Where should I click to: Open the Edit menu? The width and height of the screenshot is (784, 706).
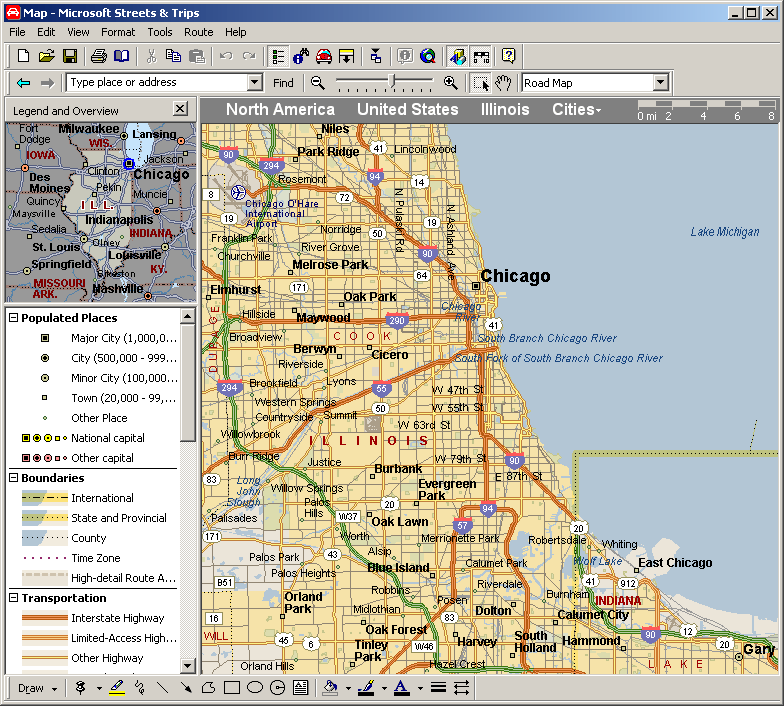coord(46,32)
